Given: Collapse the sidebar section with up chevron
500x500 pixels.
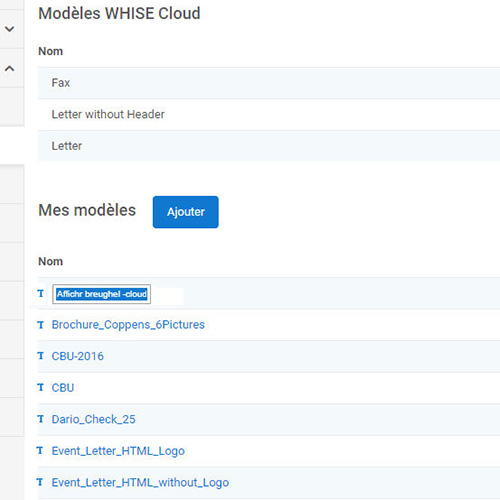Looking at the screenshot, I should pos(10,68).
